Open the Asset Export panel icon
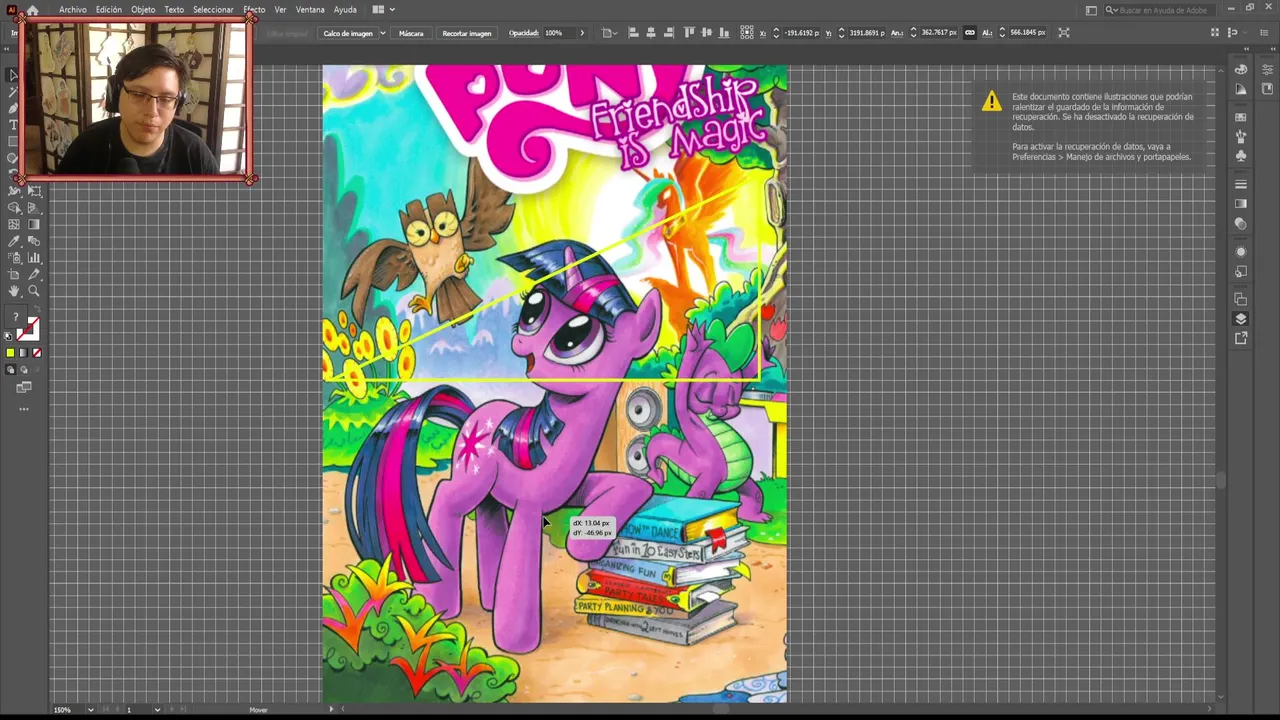This screenshot has width=1280, height=720. coord(1240,338)
